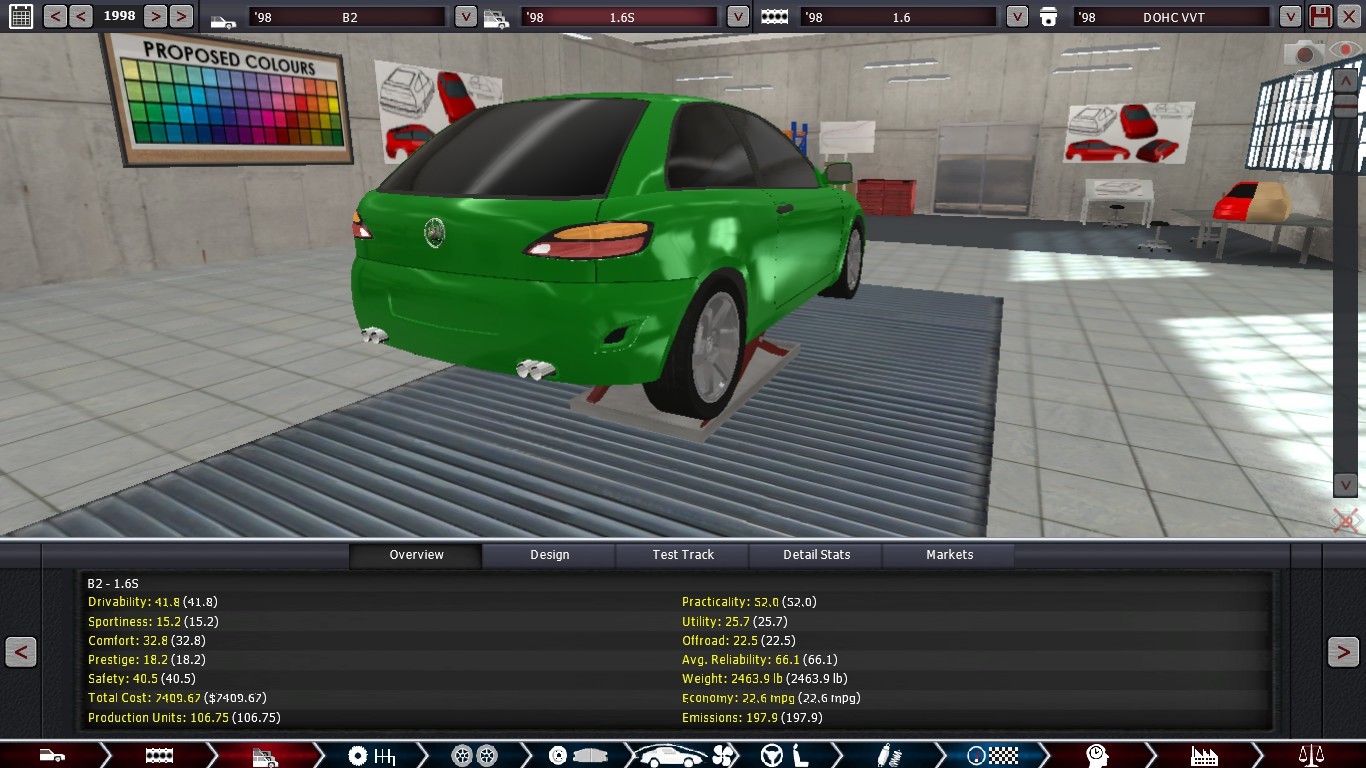Screen dimensions: 1366x768
Task: Open the Markets tab
Action: [949, 555]
